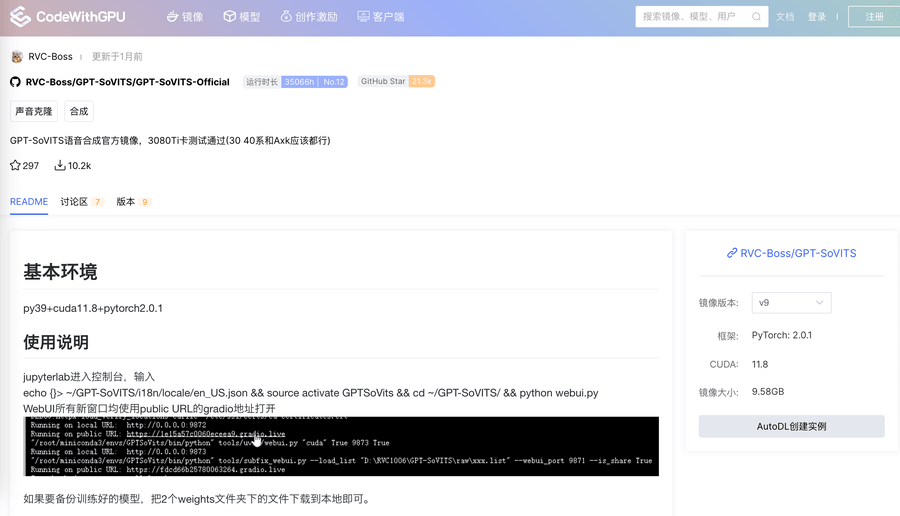Screen dimensions: 900x516
Task: Click the CUDA 11.8 value
Action: tap(760, 364)
